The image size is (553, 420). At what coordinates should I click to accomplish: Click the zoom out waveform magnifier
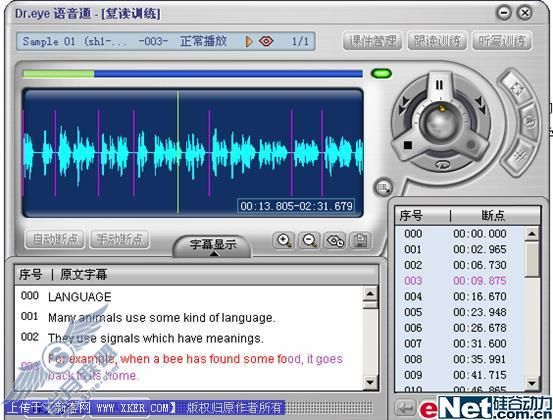pos(309,241)
